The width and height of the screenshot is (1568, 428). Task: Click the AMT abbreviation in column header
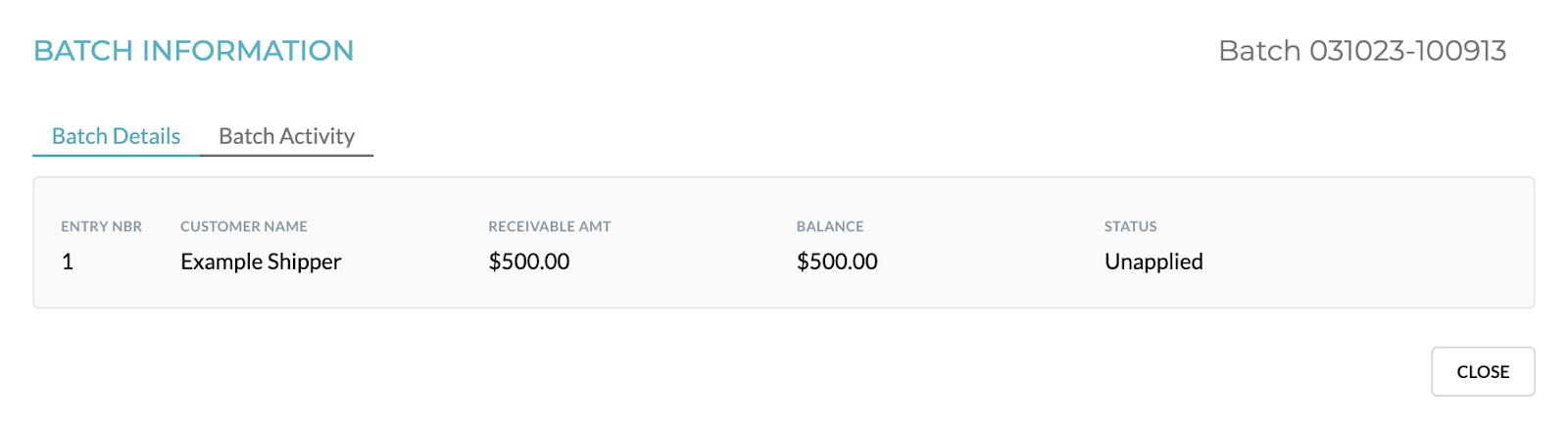click(596, 226)
